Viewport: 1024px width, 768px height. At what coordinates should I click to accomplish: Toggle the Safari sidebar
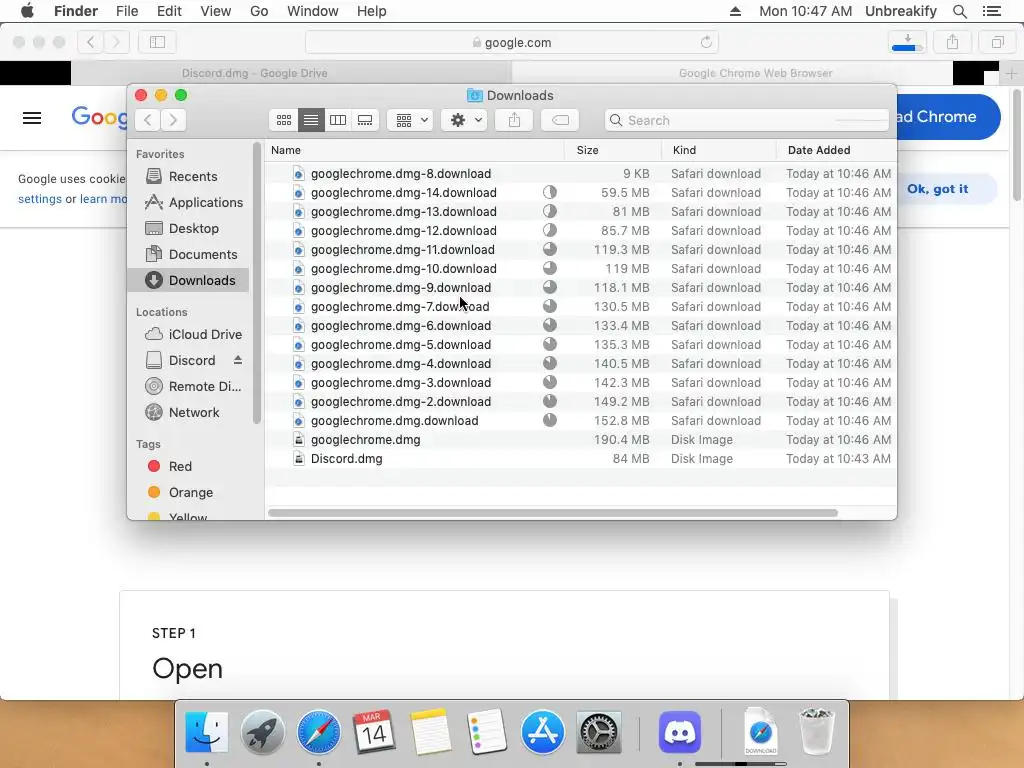pyautogui.click(x=157, y=42)
